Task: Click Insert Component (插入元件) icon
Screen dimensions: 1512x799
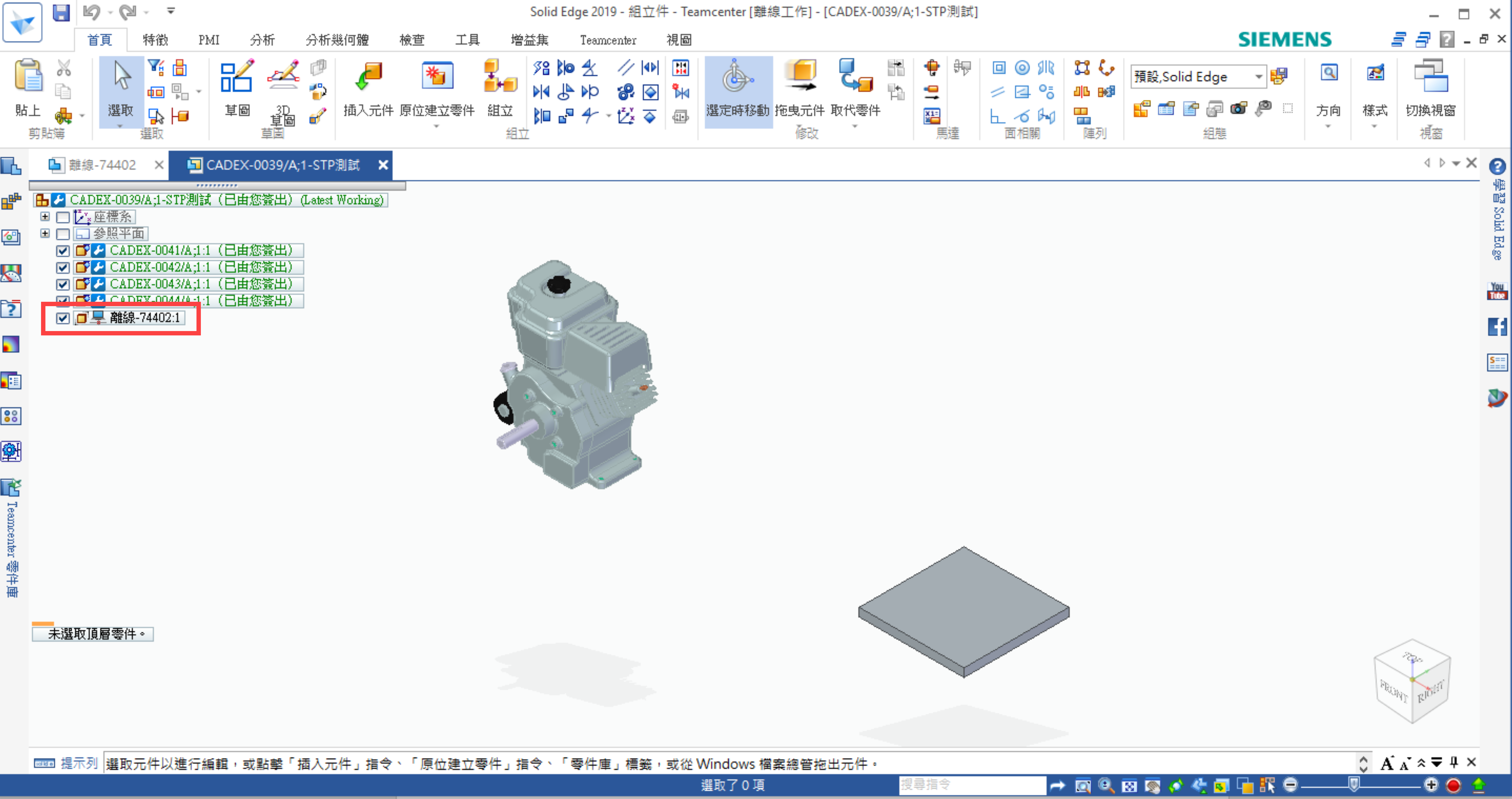Action: click(369, 76)
